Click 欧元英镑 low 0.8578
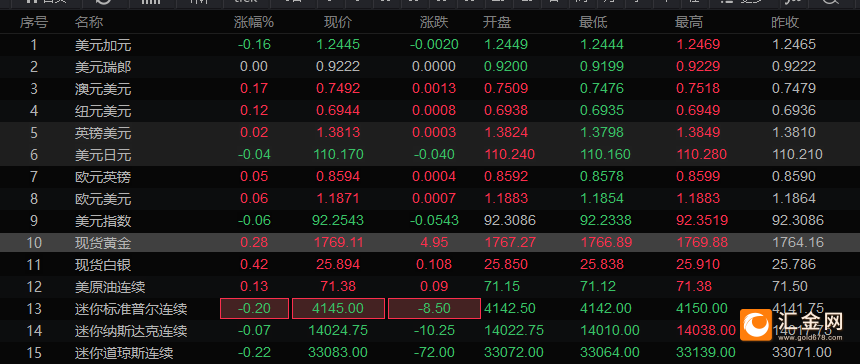 pos(602,177)
